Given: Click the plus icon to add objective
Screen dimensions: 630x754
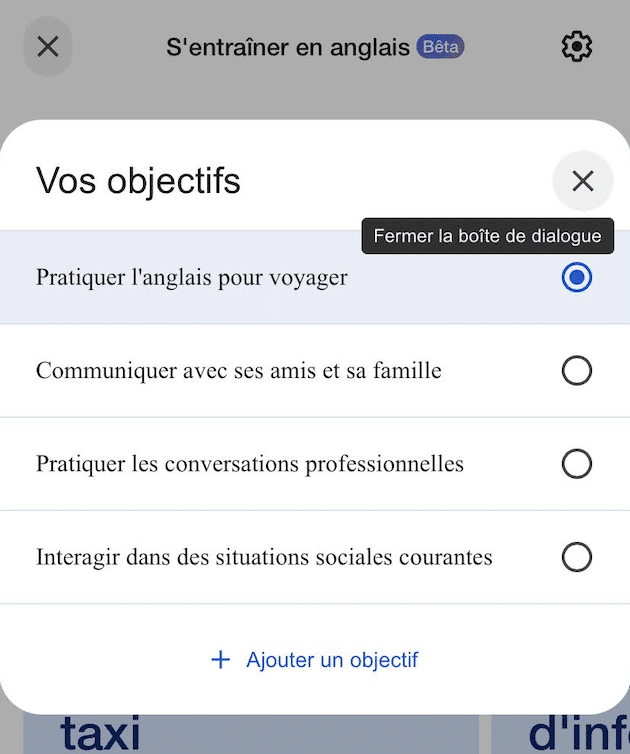Looking at the screenshot, I should click(x=221, y=660).
